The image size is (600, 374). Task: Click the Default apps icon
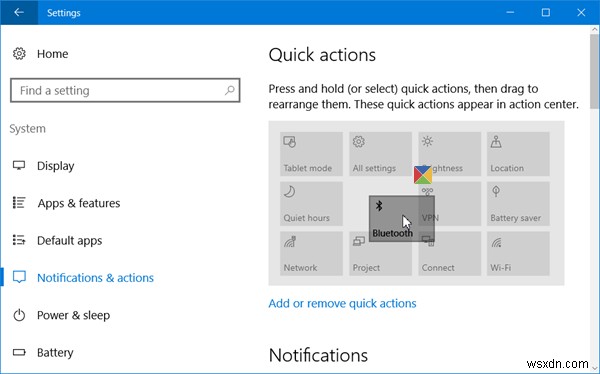pos(19,240)
